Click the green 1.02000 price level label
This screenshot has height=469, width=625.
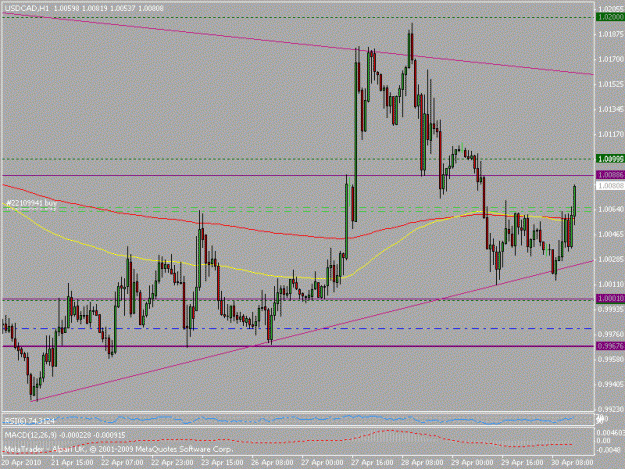pos(610,17)
